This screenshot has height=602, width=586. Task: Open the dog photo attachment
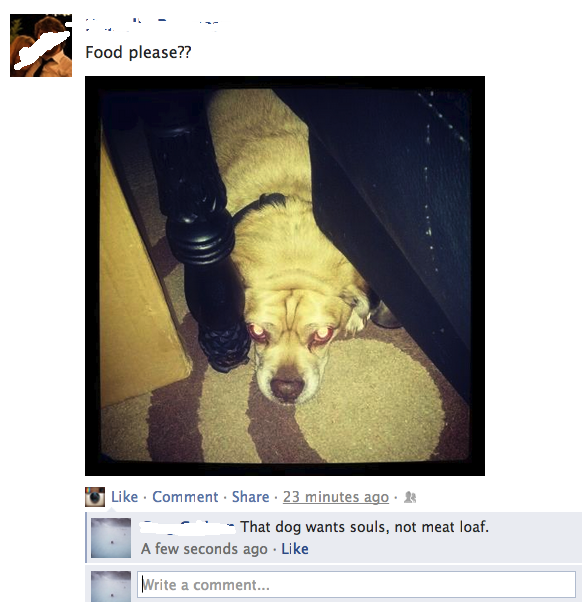point(285,276)
